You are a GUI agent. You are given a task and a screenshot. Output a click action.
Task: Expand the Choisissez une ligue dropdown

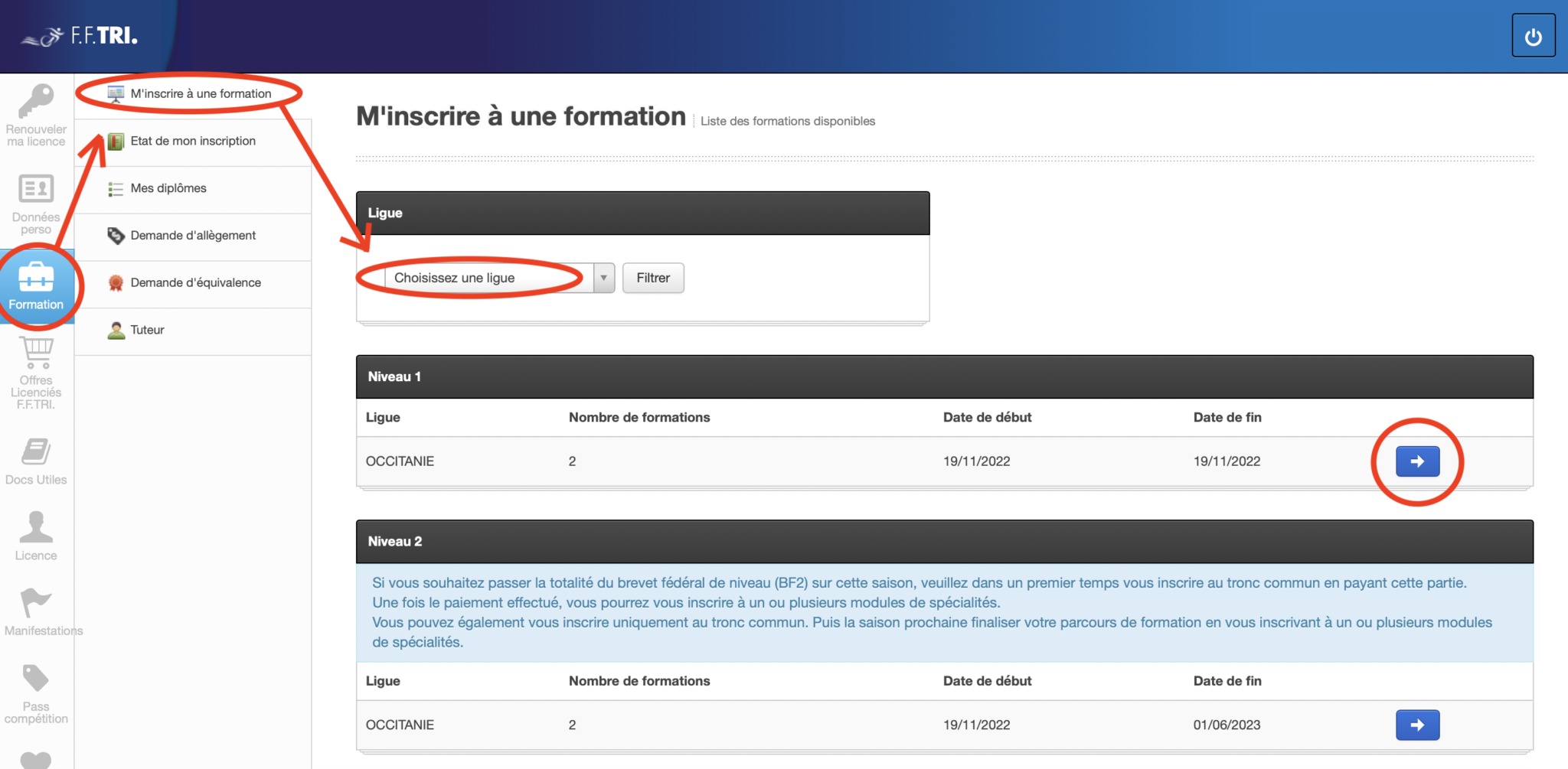(x=488, y=278)
